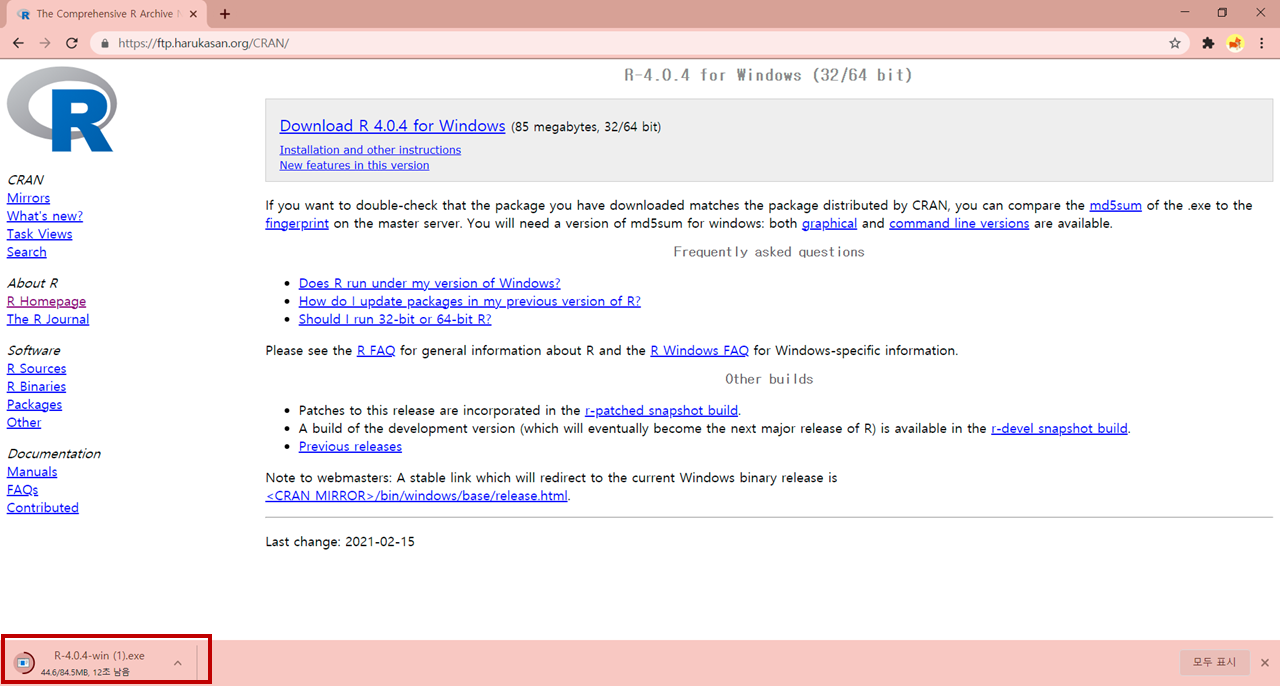Open the fingerprint link
This screenshot has height=686, width=1280.
[x=297, y=223]
